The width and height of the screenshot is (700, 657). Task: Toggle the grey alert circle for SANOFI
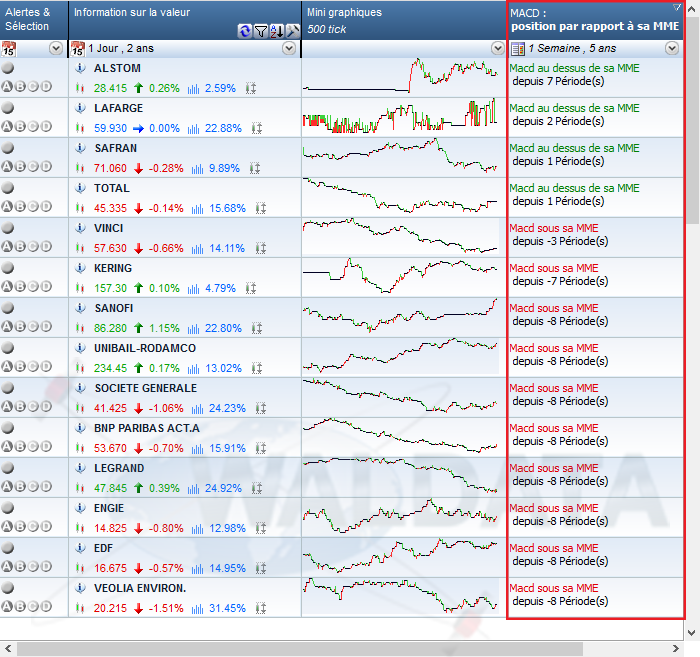[x=8, y=308]
